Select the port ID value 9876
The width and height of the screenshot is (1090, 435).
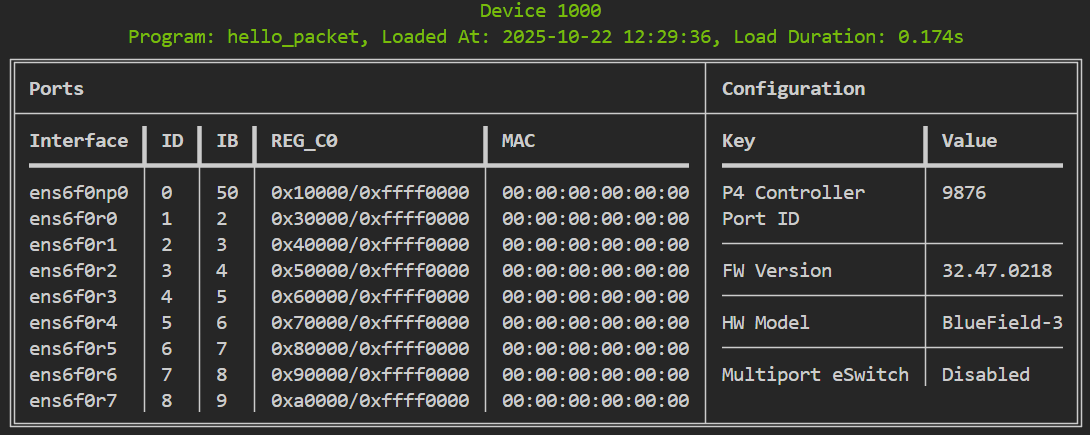[963, 192]
